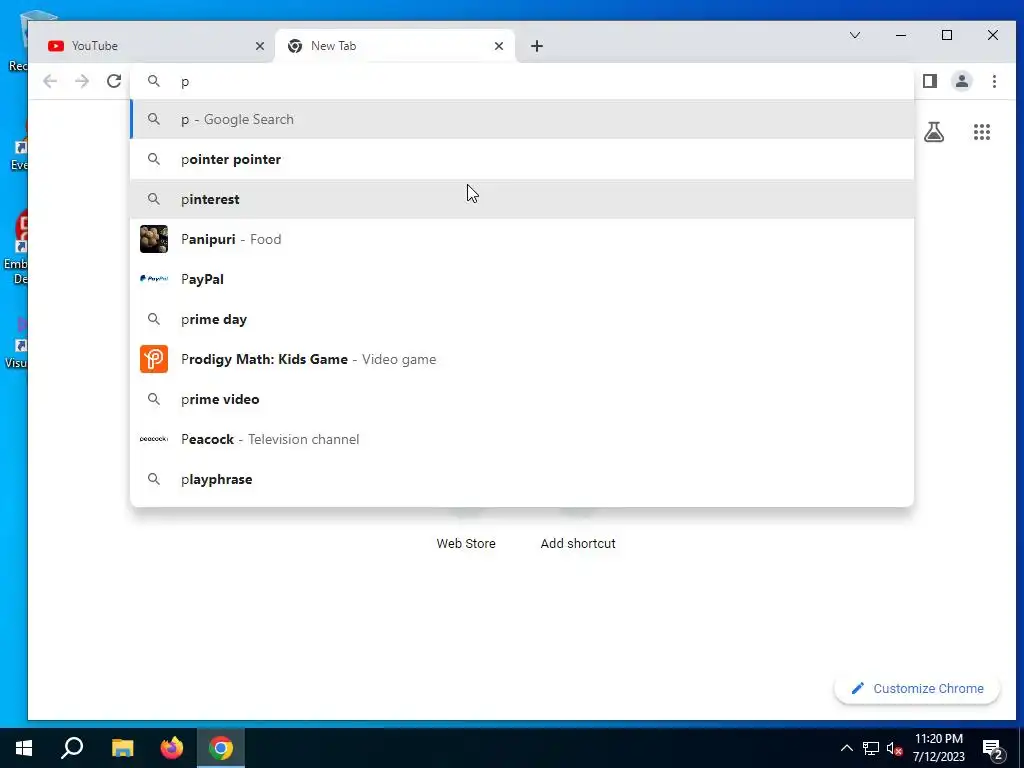Expand the tab search chevron
The height and width of the screenshot is (768, 1024).
pyautogui.click(x=855, y=35)
